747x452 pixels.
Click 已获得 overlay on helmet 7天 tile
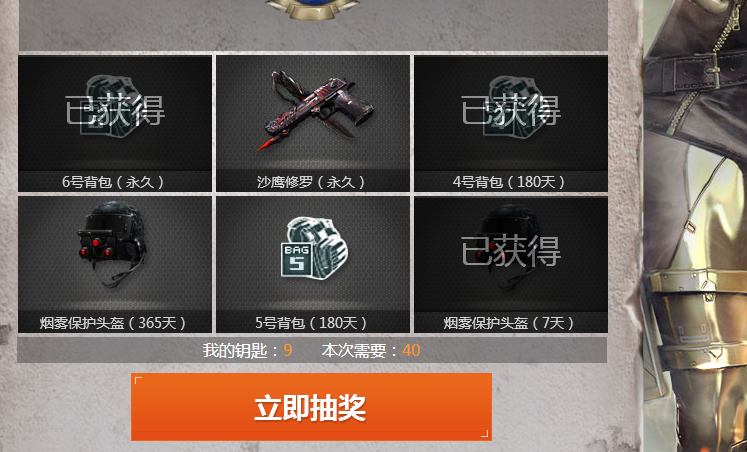[511, 251]
